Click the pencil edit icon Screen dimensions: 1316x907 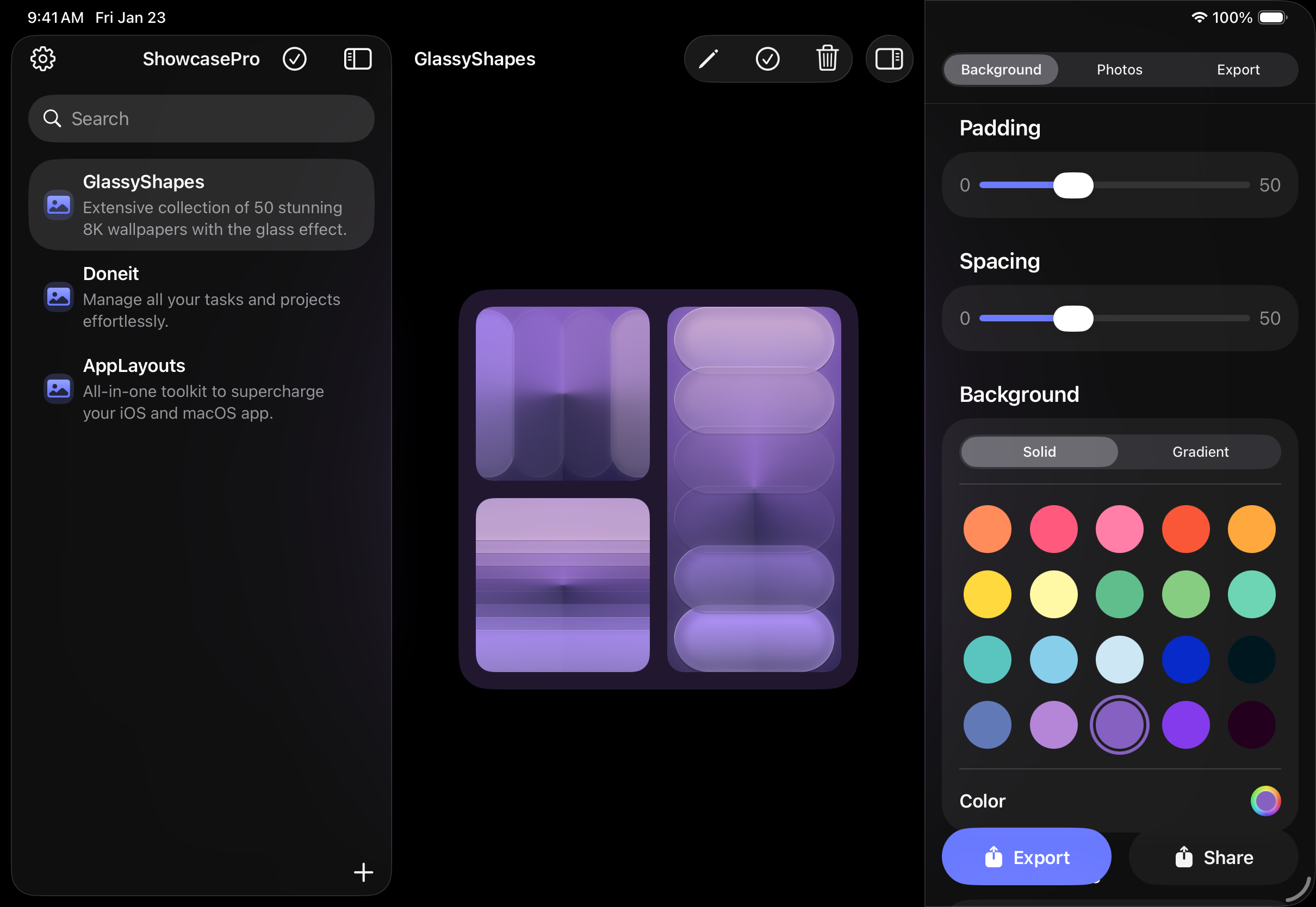pos(708,59)
